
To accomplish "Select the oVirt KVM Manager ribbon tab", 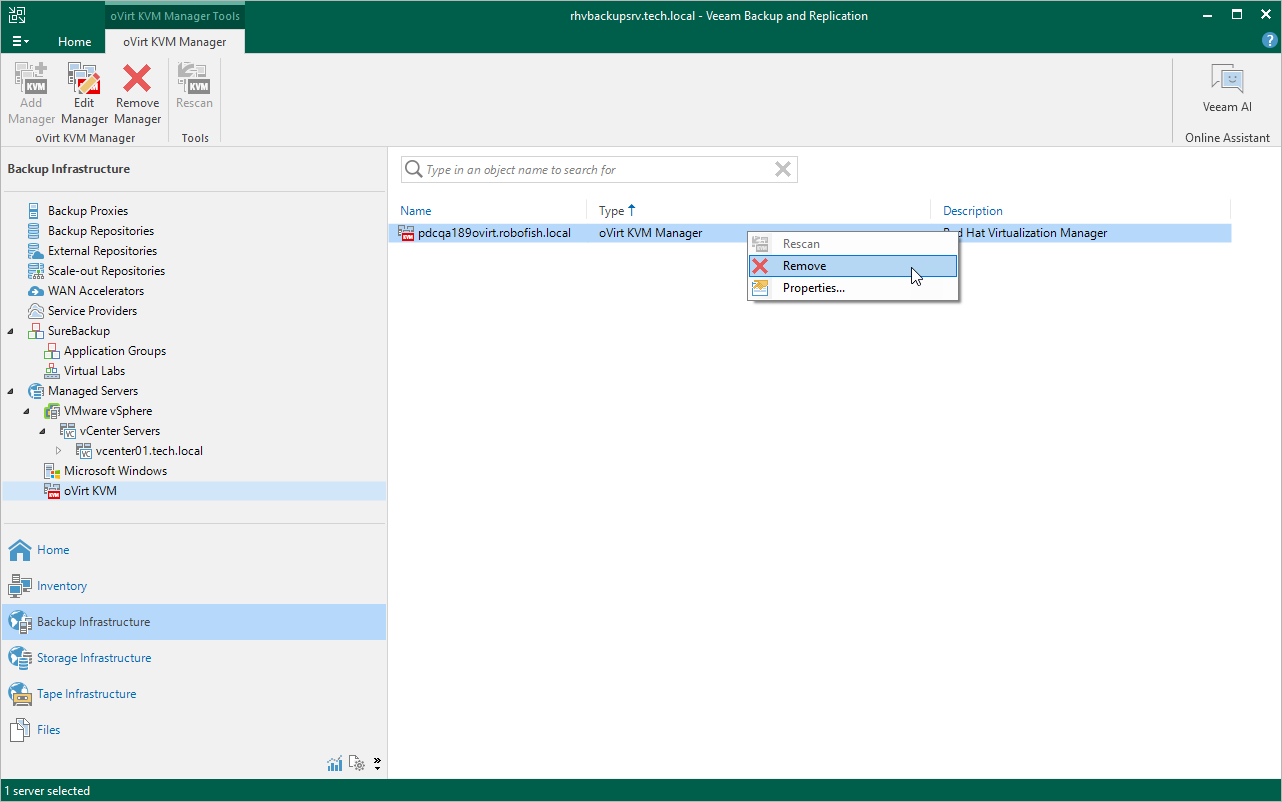I will coord(175,42).
